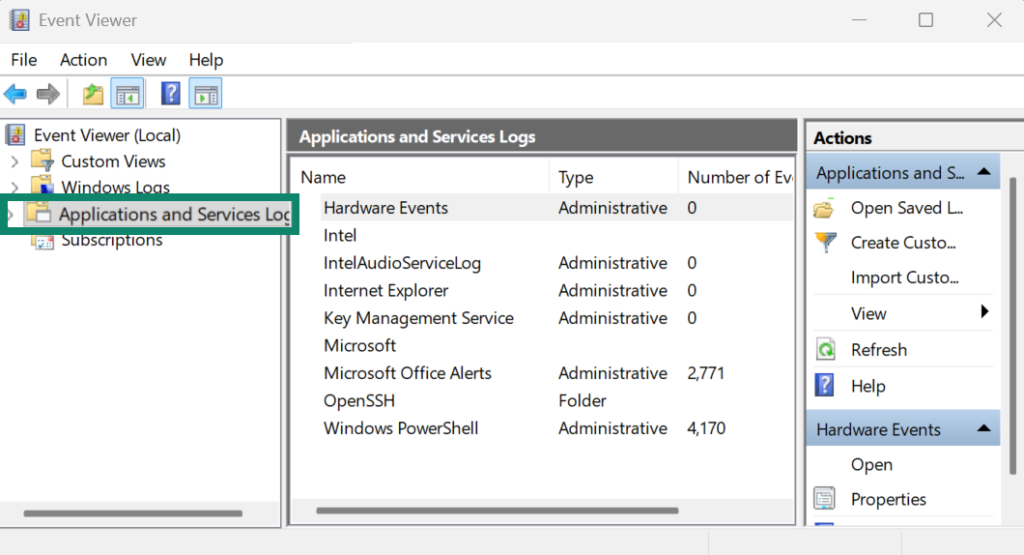1024x555 pixels.
Task: Collapse the Hardware Events actions section
Action: click(983, 429)
